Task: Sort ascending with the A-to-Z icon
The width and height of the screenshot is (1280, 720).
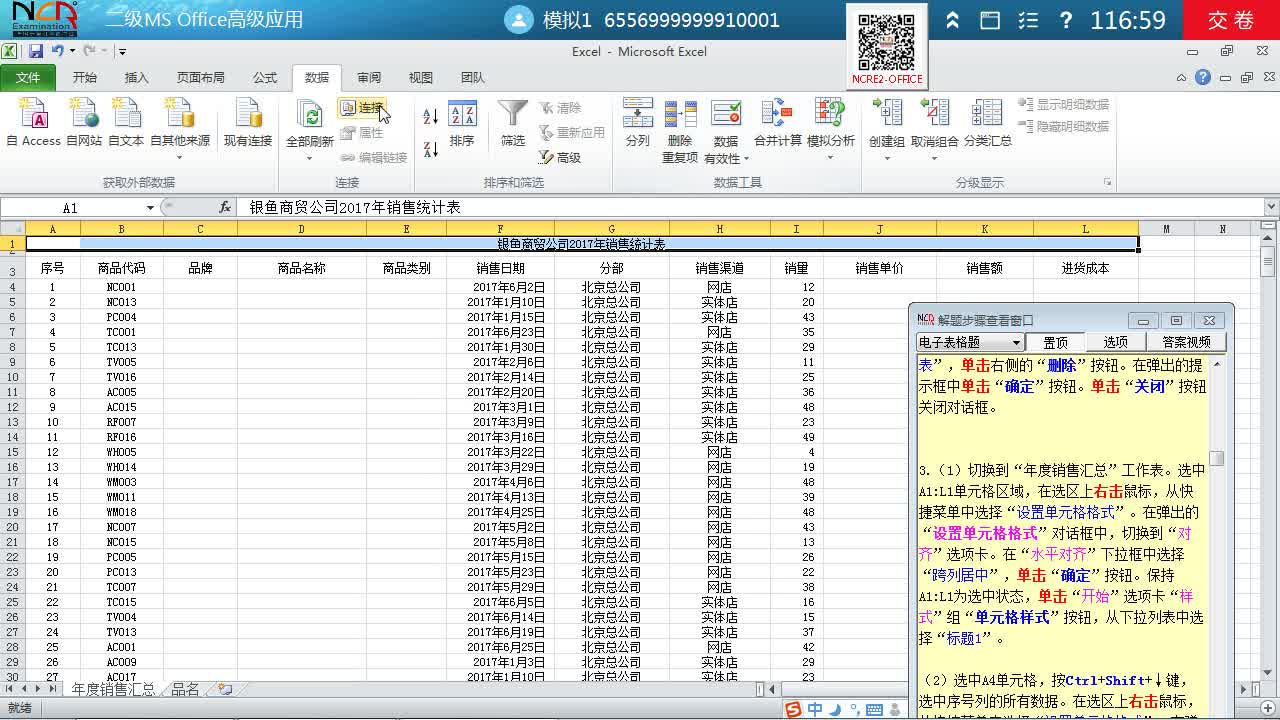Action: pyautogui.click(x=431, y=117)
